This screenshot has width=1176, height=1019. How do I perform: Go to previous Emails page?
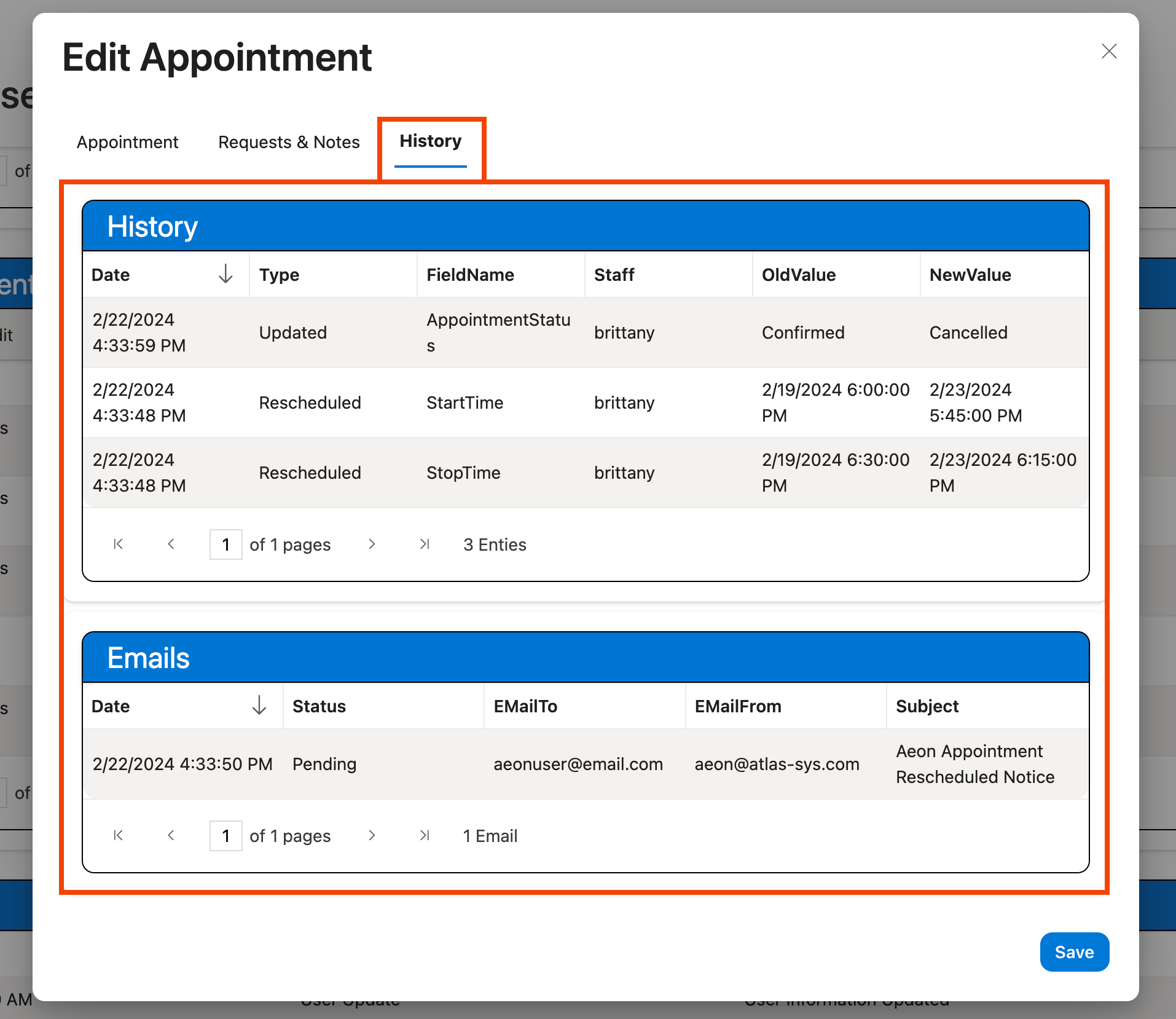pos(171,835)
